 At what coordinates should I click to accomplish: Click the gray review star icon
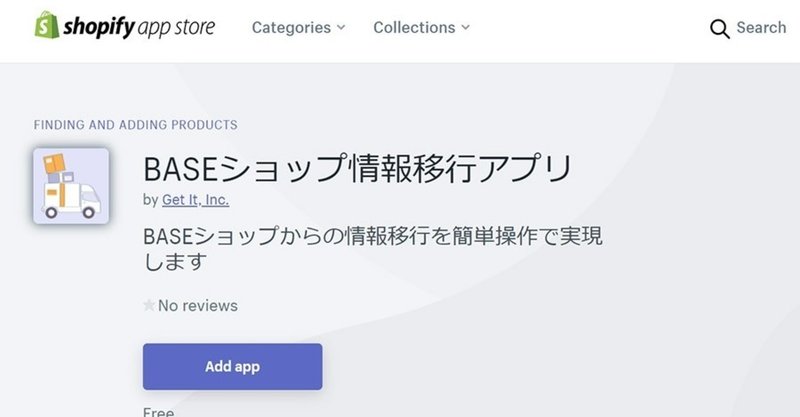click(x=149, y=305)
